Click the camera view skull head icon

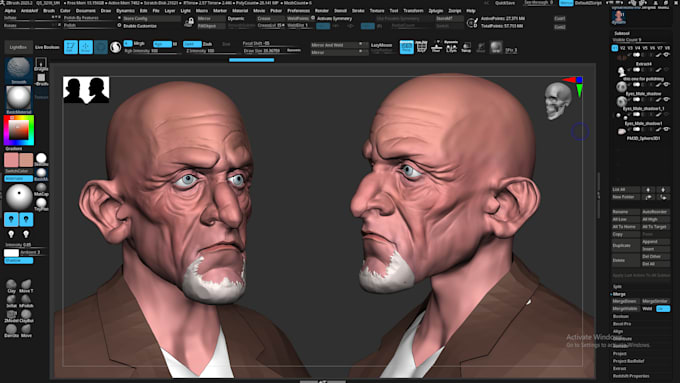click(558, 101)
